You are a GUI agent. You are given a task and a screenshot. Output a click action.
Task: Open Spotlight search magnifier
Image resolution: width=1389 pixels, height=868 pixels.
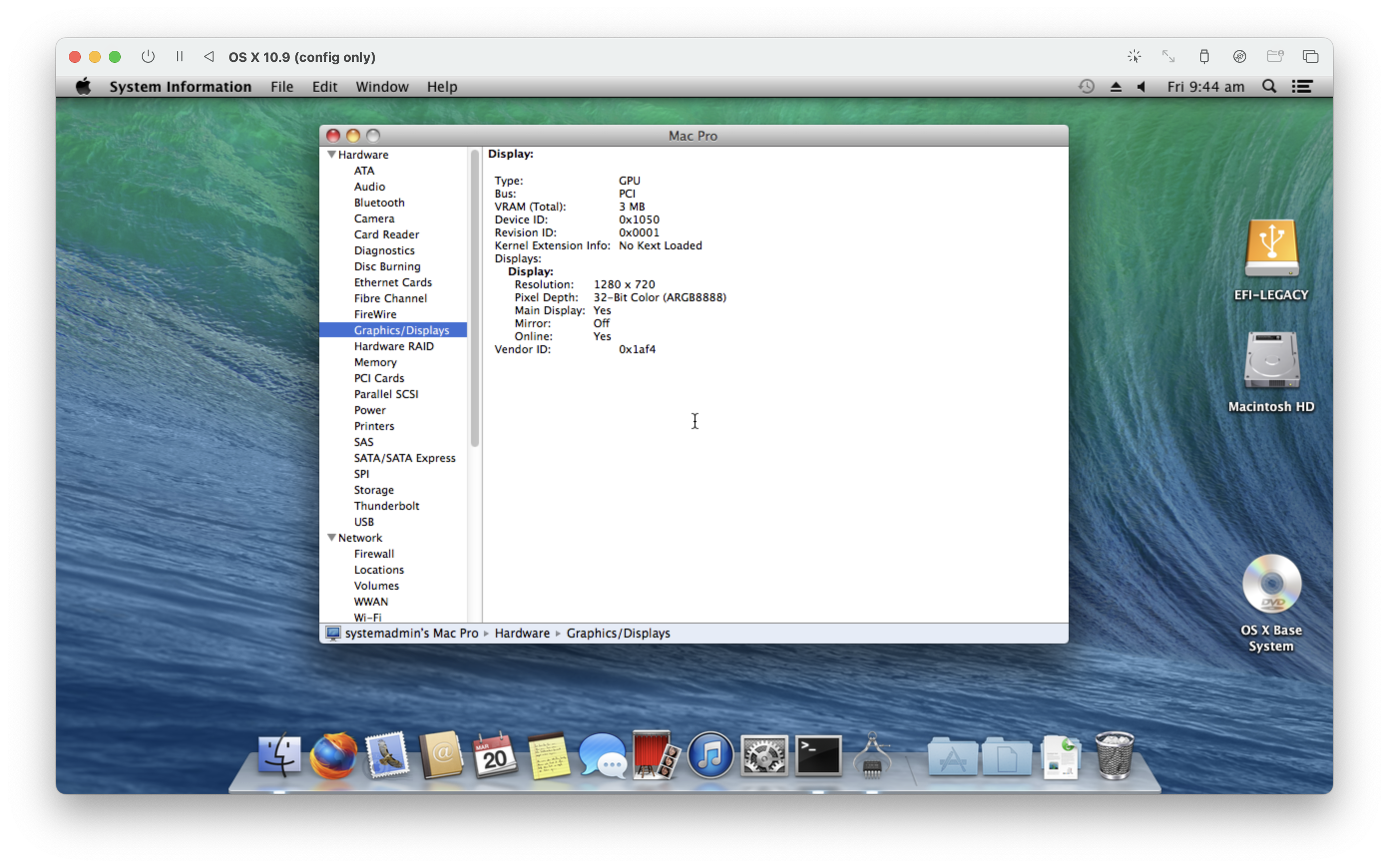pos(1269,87)
